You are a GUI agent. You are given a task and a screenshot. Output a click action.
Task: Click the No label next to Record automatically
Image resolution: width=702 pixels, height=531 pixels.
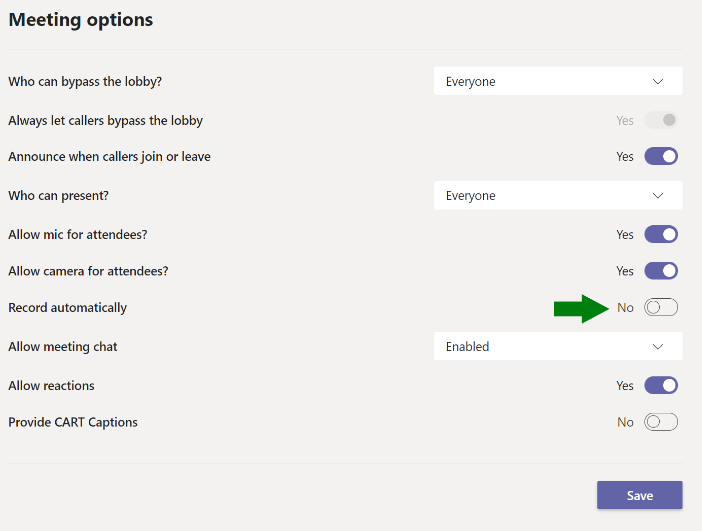pyautogui.click(x=625, y=308)
